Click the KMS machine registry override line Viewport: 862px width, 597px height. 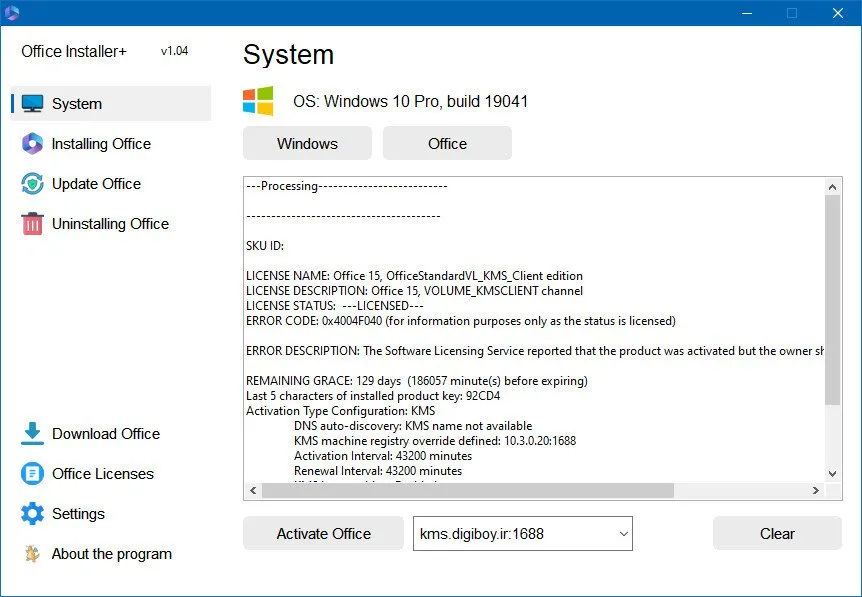point(435,440)
